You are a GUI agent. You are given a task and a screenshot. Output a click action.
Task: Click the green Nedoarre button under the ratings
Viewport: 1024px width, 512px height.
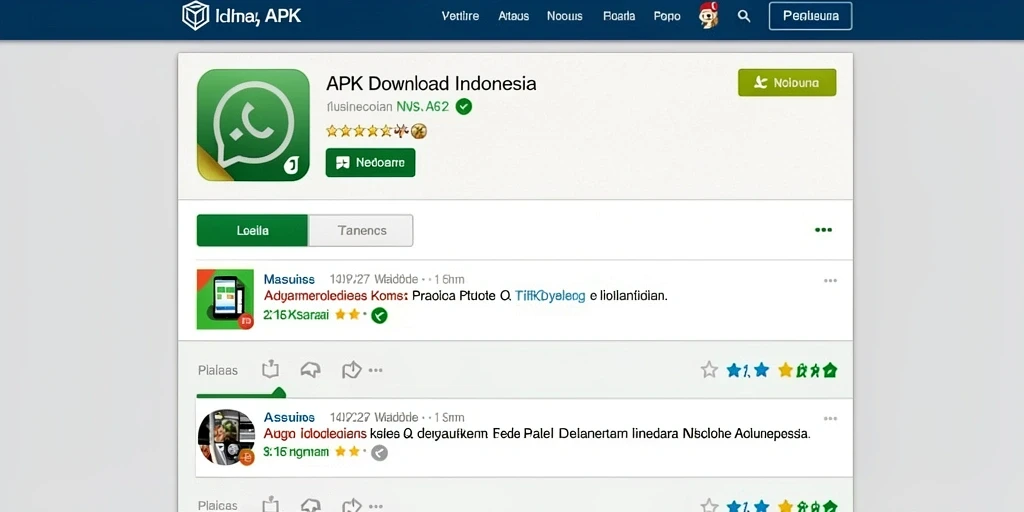[x=370, y=163]
